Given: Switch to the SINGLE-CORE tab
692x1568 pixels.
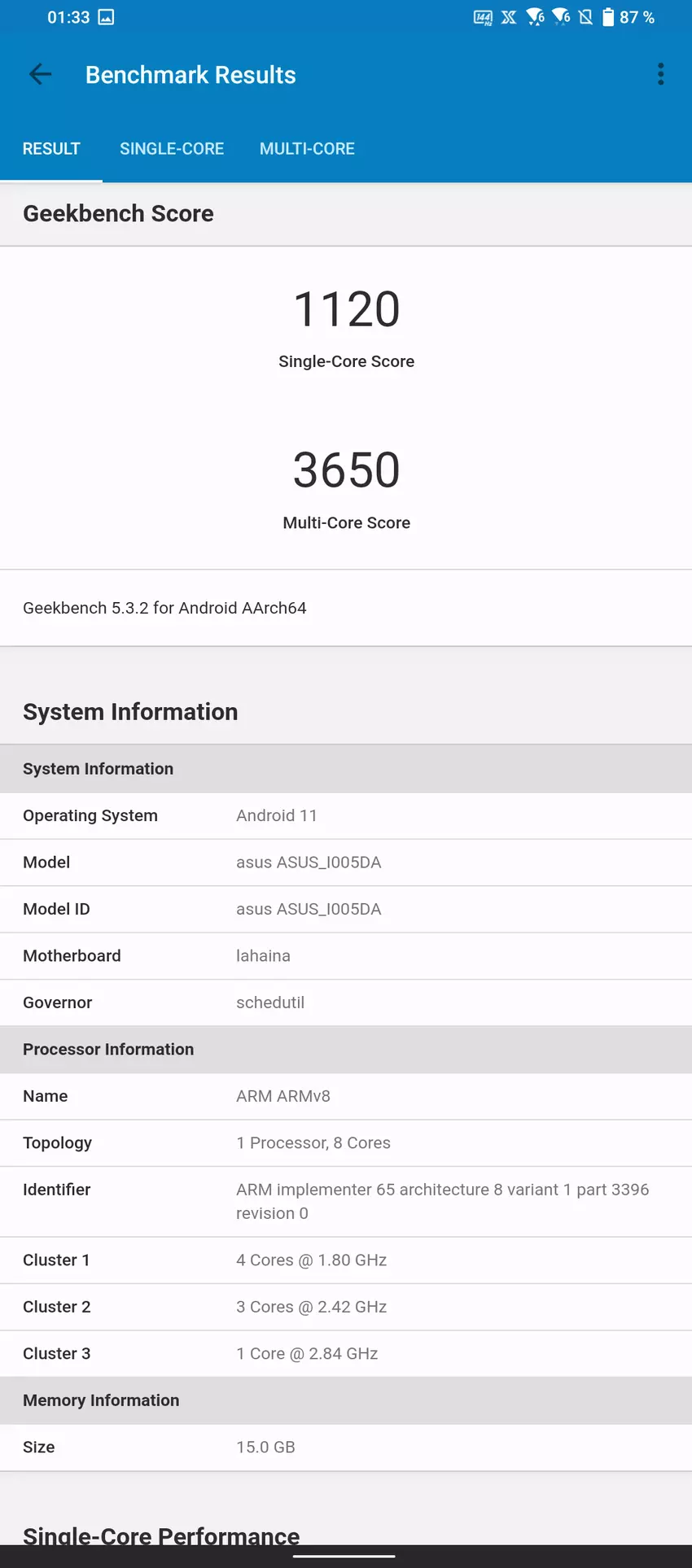Looking at the screenshot, I should point(172,149).
